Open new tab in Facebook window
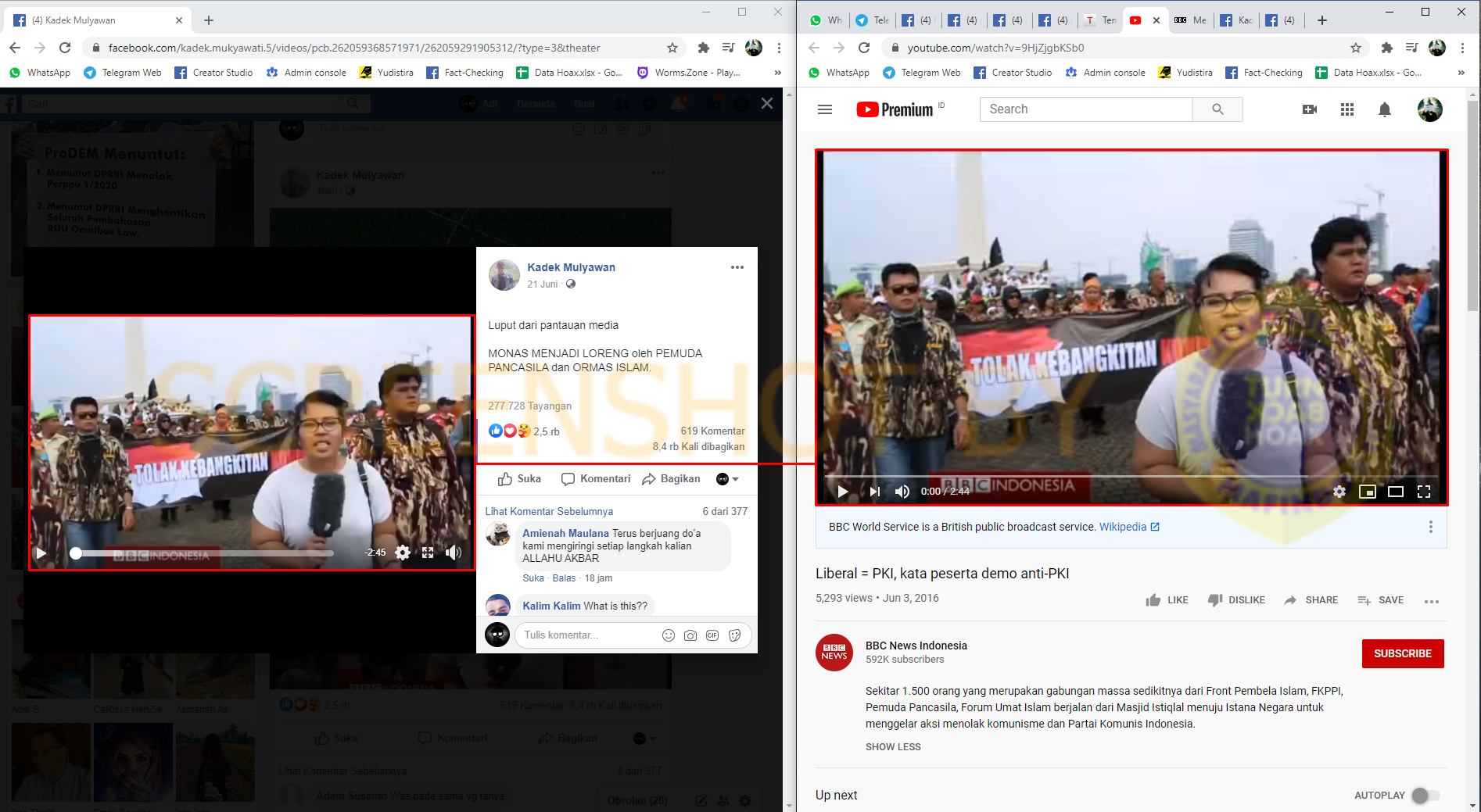The width and height of the screenshot is (1481, 812). [x=209, y=20]
